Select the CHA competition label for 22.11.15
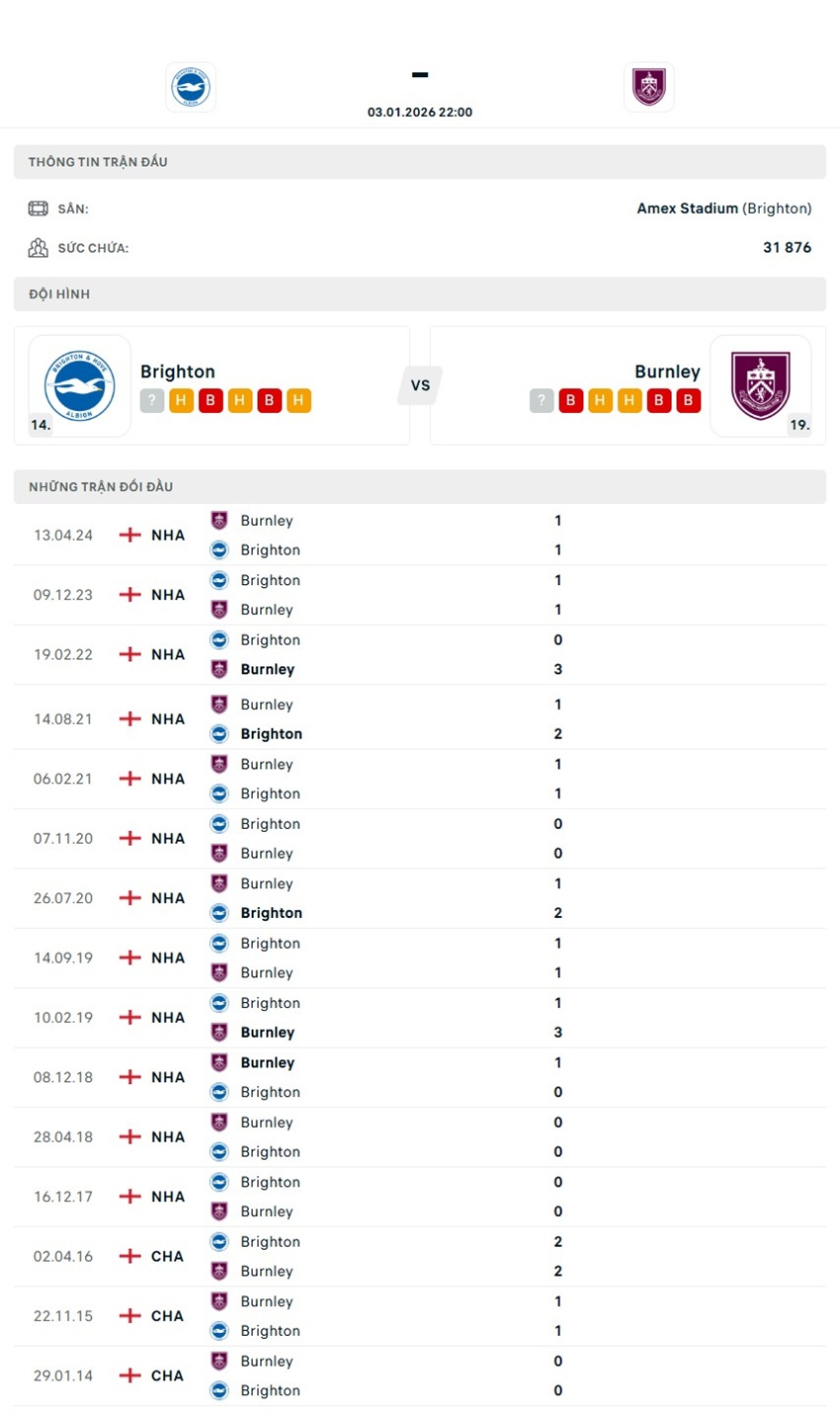This screenshot has height=1417, width=840. coord(166,1315)
